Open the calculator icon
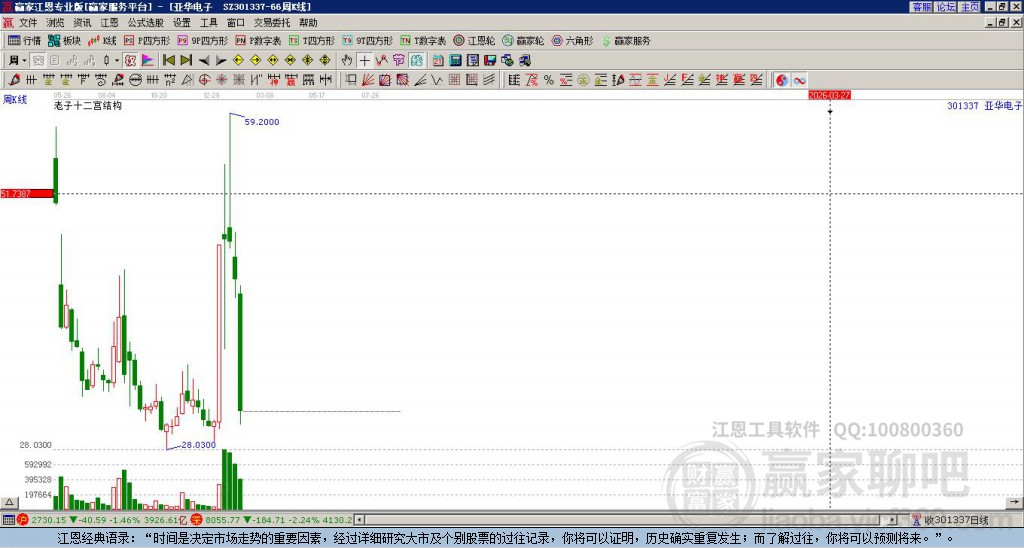1024x548 pixels. point(456,61)
